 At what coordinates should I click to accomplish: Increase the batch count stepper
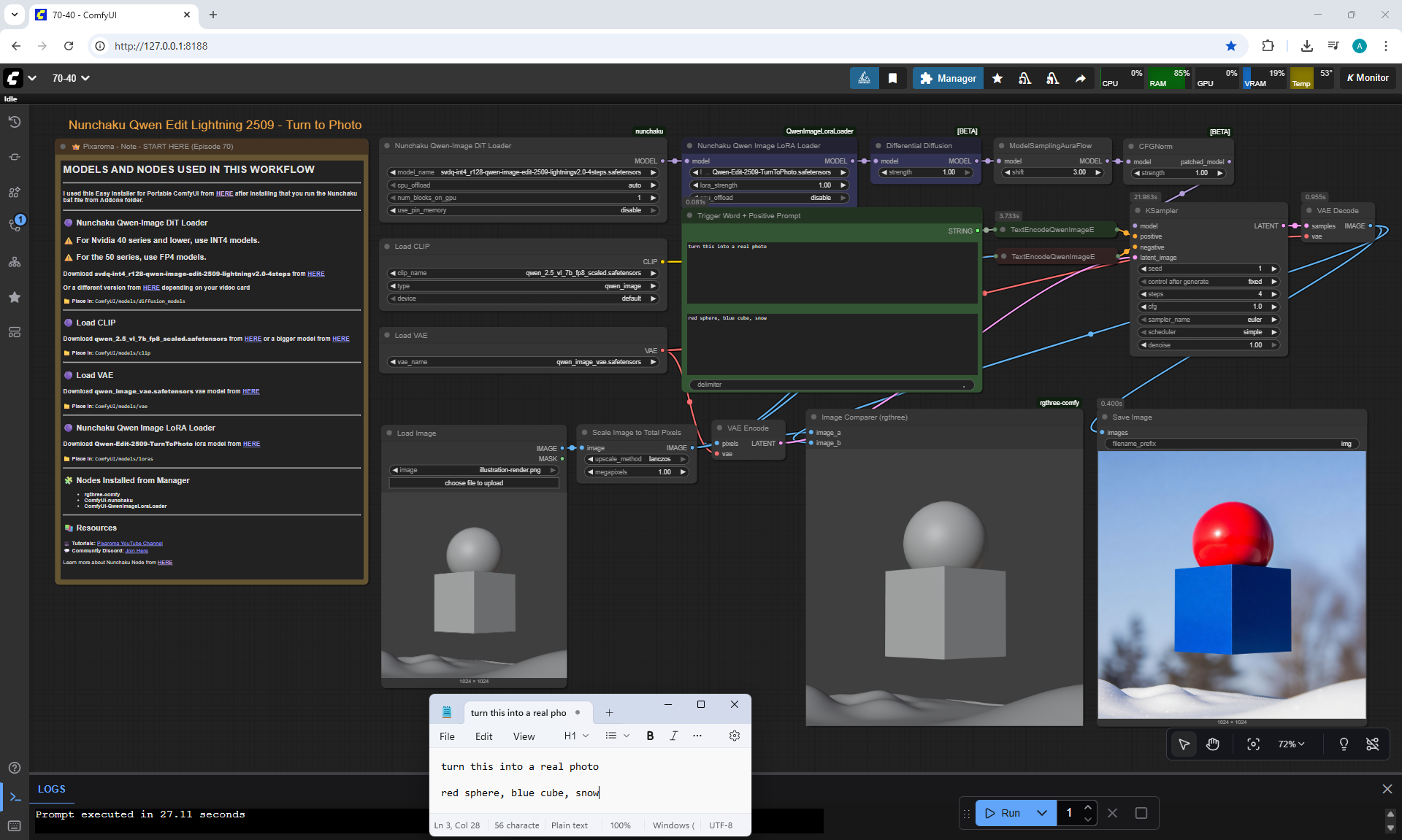[1088, 807]
